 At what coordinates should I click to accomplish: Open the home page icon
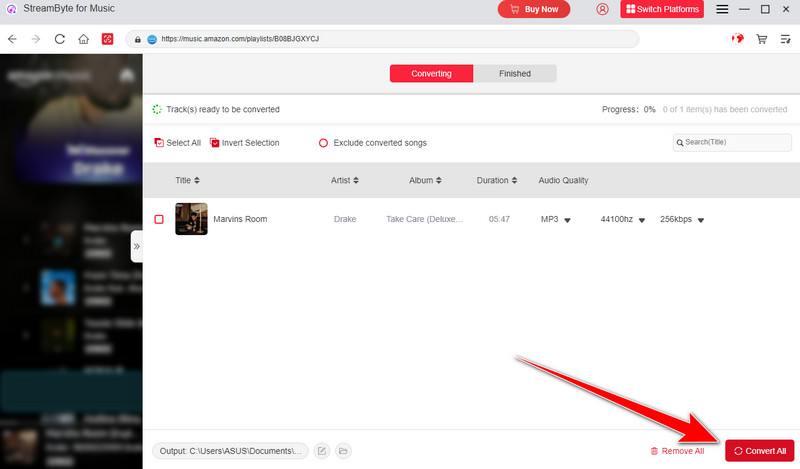[84, 39]
